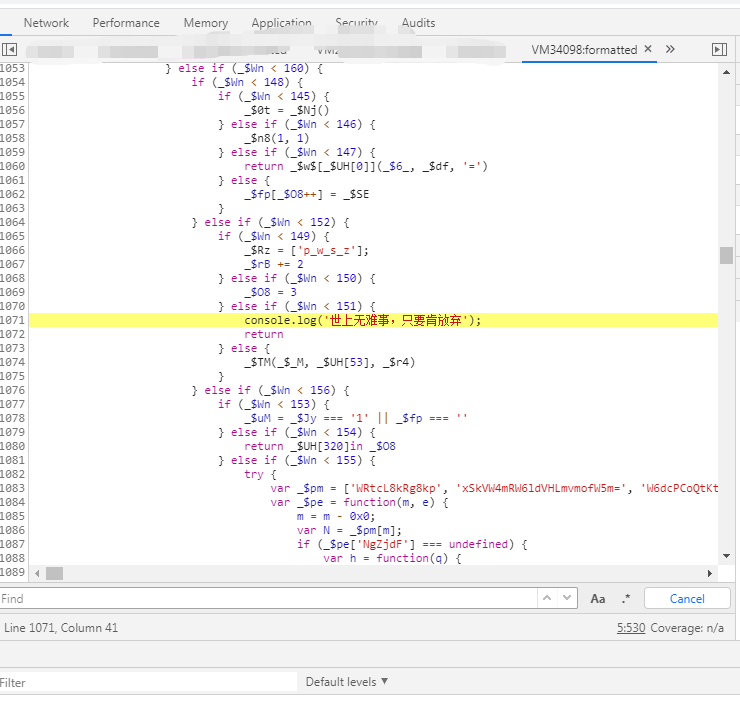Close the VM34098:formatted tab

pos(648,49)
